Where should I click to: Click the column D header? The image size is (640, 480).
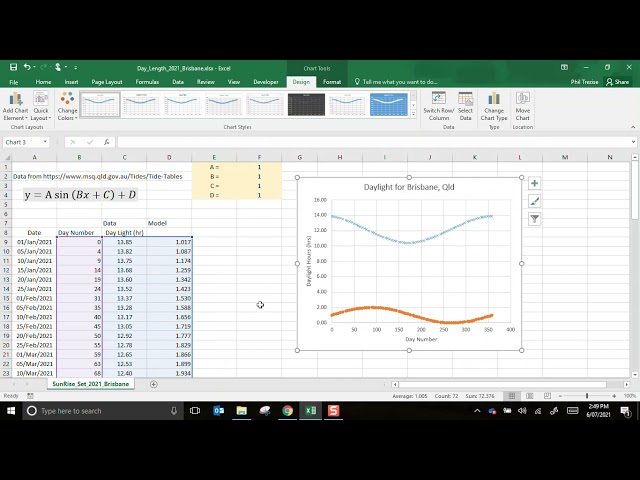[x=169, y=157]
